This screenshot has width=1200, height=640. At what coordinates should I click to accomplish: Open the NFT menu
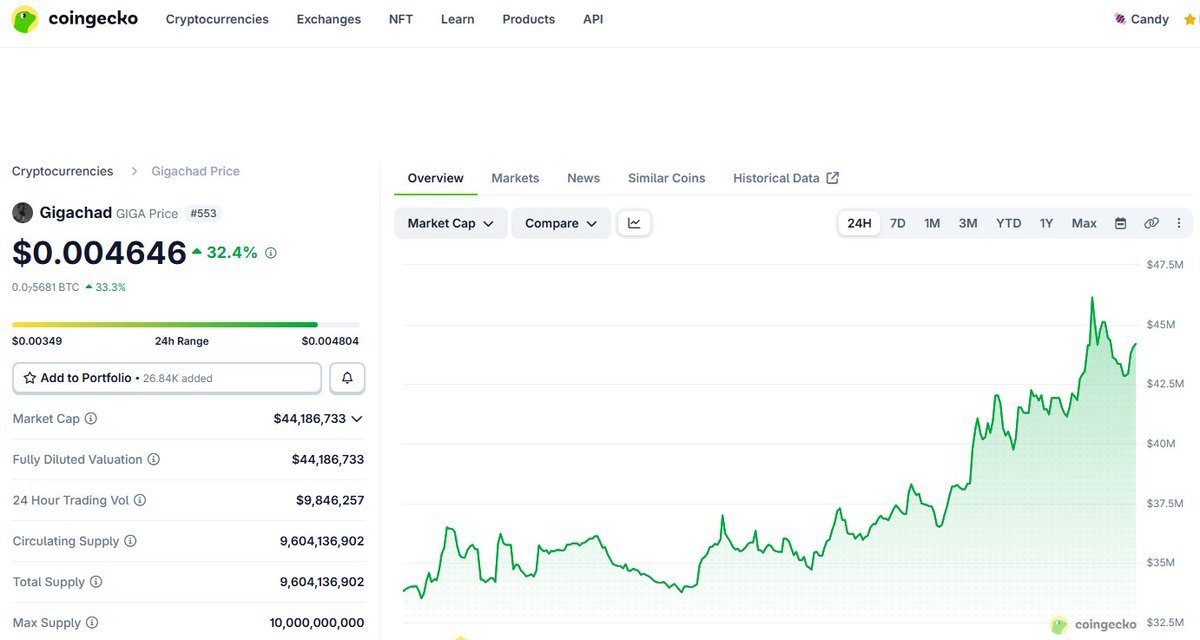pos(401,19)
